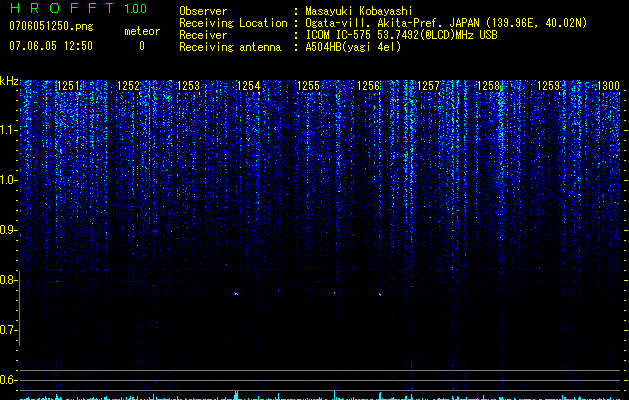Click the 1258 time marker
Screen dimensions: 629x400
click(489, 86)
